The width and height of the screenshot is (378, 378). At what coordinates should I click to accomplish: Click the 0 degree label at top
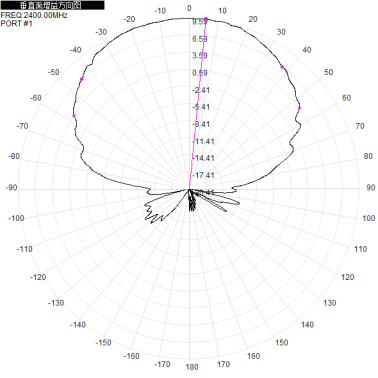point(189,8)
